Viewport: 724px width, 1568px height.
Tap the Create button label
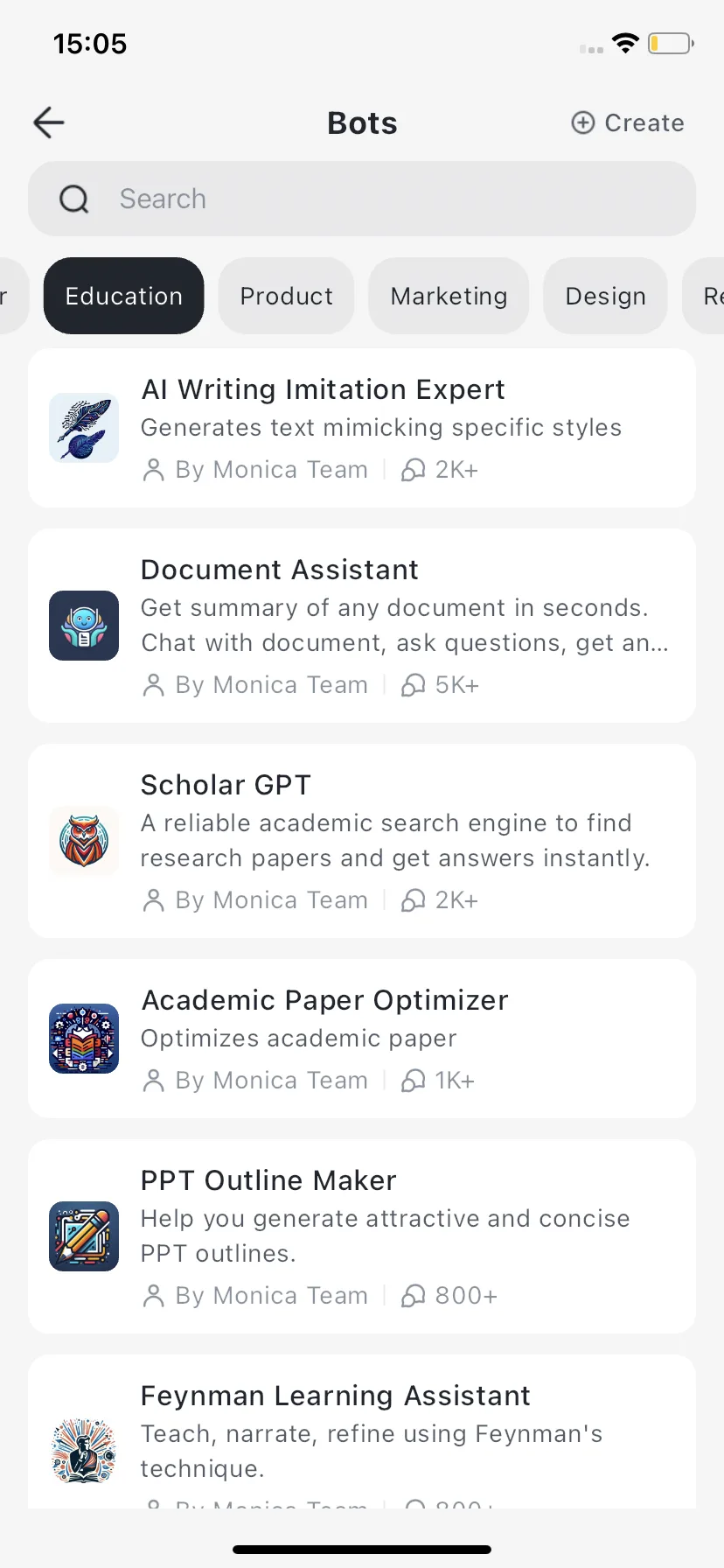(x=644, y=122)
